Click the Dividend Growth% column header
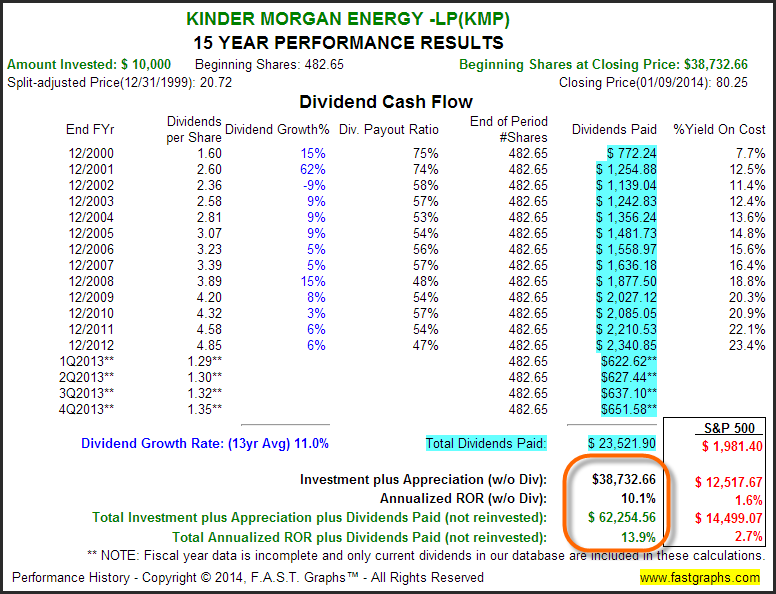 (277, 129)
